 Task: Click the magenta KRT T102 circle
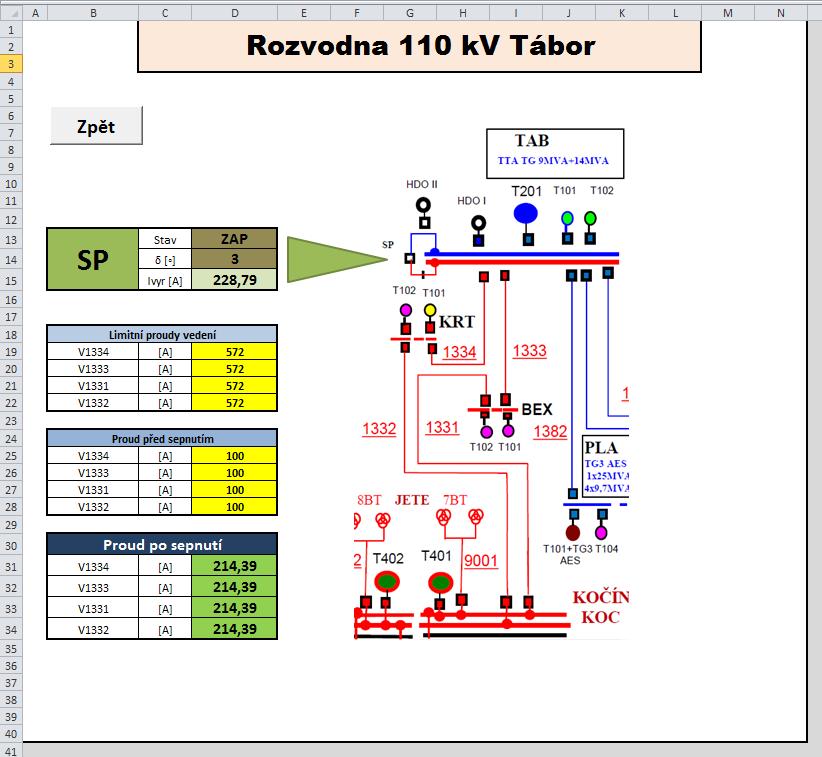tap(406, 310)
